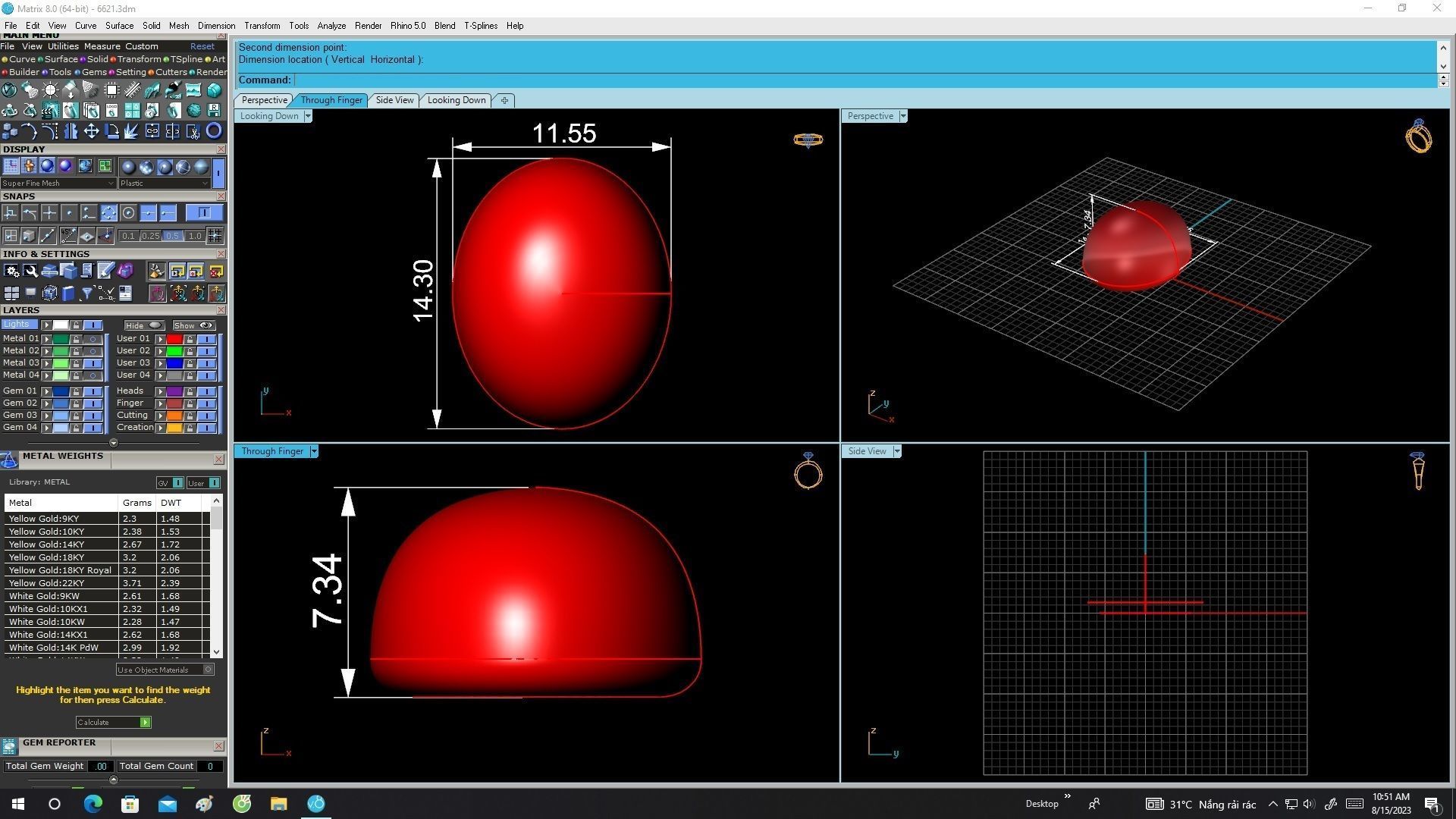Enable the center snap circle icon
The height and width of the screenshot is (819, 1456).
click(128, 213)
